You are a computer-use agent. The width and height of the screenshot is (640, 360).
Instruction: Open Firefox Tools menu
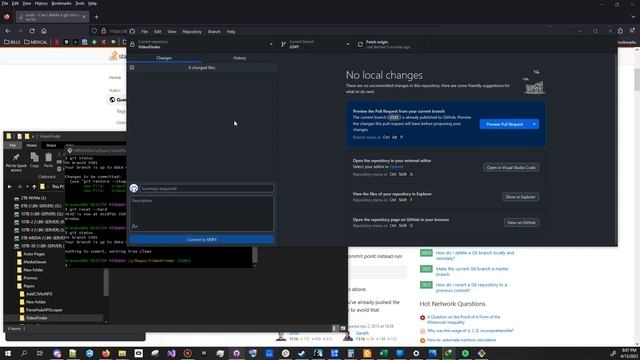(80, 3)
